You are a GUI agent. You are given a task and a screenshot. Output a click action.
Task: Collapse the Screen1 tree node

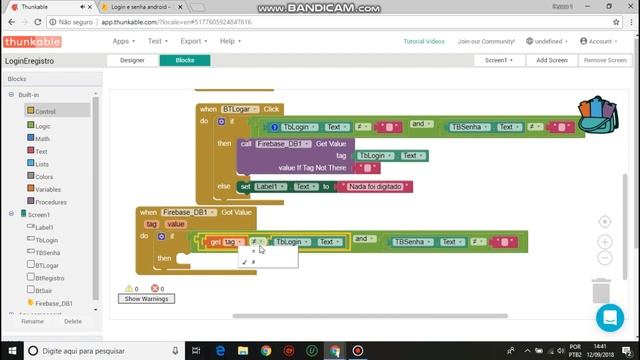[11, 213]
